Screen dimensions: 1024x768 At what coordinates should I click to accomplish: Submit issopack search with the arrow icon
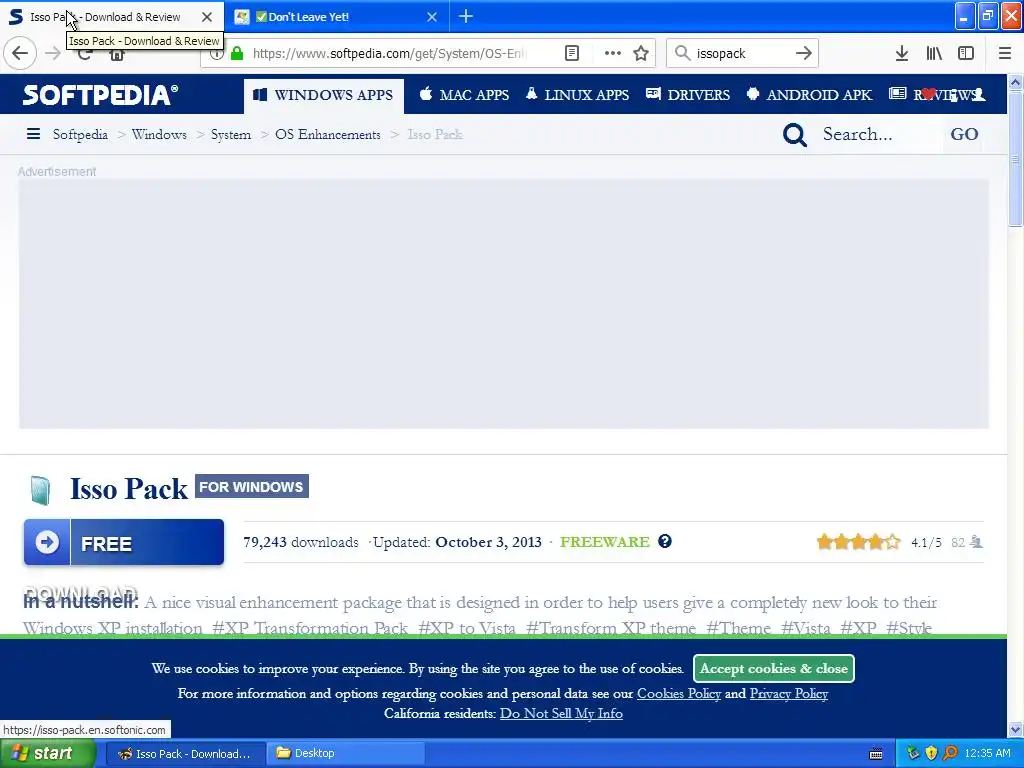803,53
